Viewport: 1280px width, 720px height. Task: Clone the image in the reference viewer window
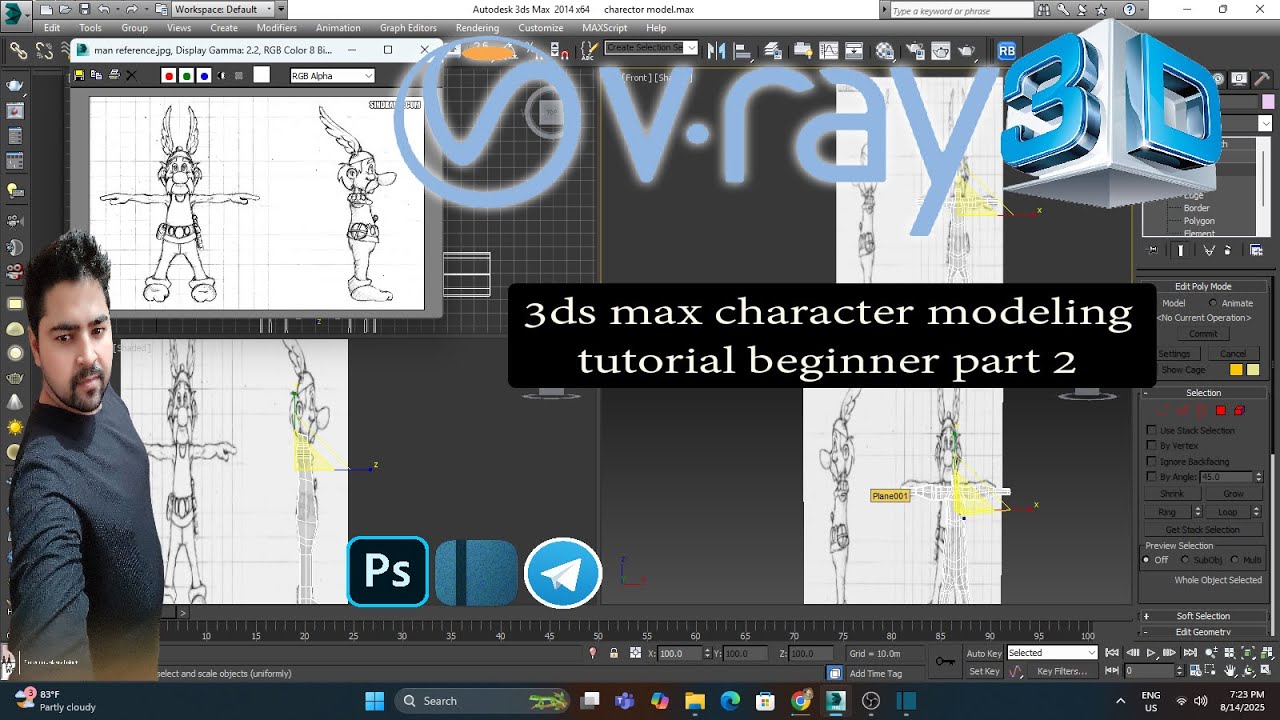pos(97,75)
